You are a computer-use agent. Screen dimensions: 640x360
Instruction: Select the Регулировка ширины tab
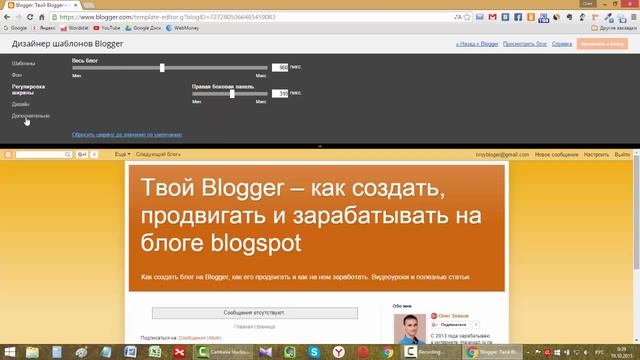28,90
